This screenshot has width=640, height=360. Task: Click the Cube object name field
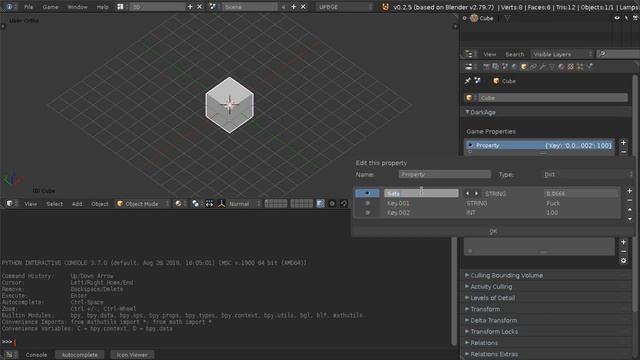click(553, 98)
